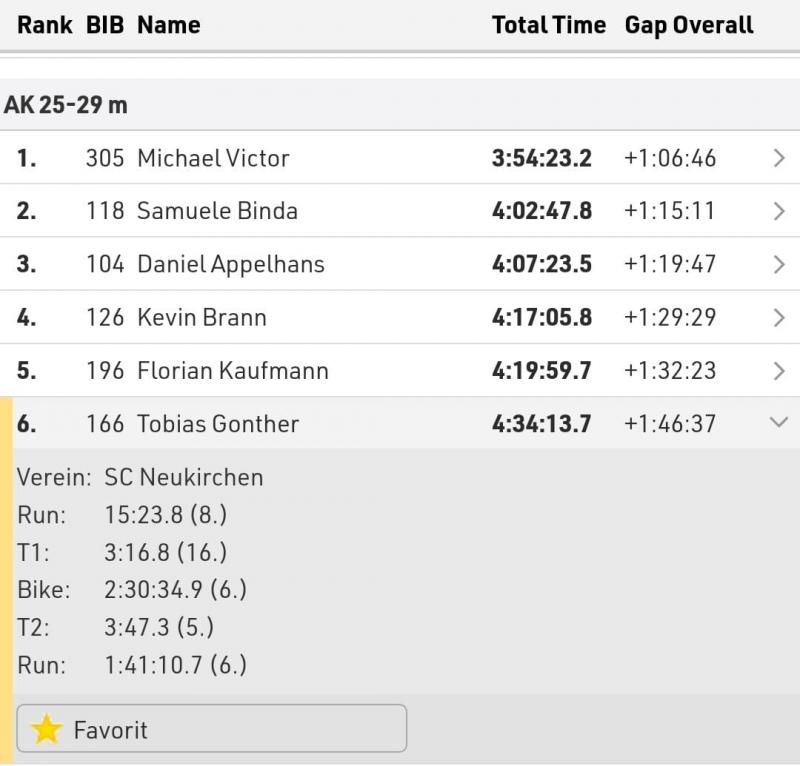Viewport: 800px width, 766px height.
Task: Click Daniel Appelhans in the ranking
Action: [x=231, y=264]
